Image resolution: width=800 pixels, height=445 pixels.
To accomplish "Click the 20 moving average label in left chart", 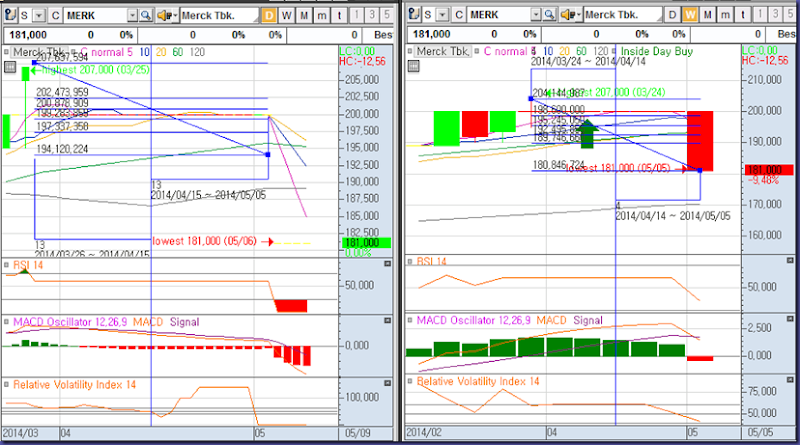I will pos(161,52).
